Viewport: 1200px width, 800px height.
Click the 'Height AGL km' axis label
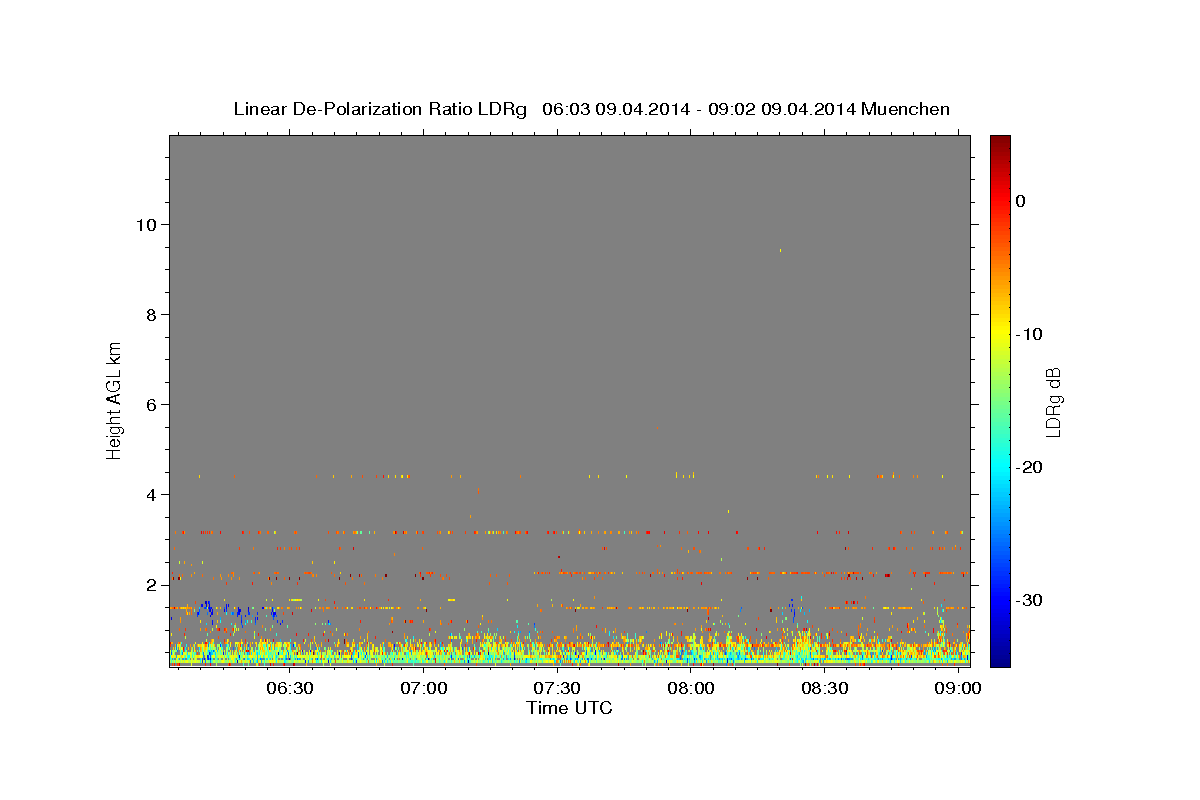point(114,399)
